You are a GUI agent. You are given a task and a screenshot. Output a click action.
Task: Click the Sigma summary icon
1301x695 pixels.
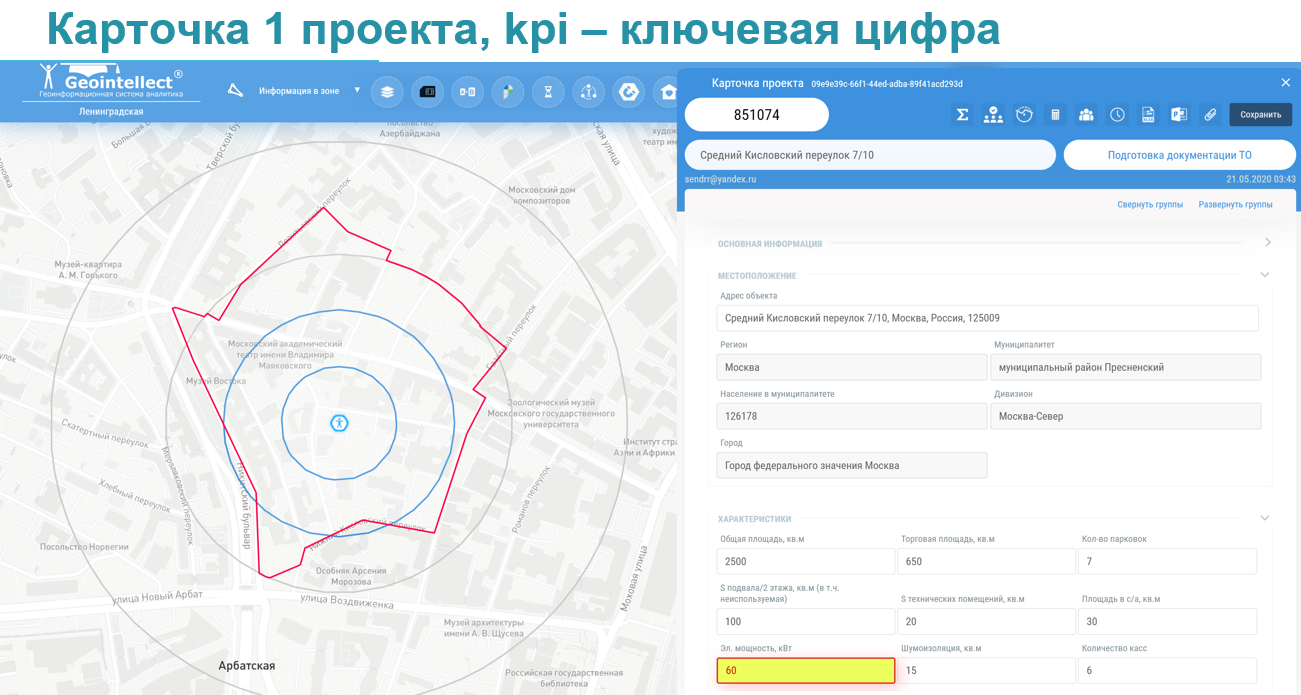click(x=962, y=115)
